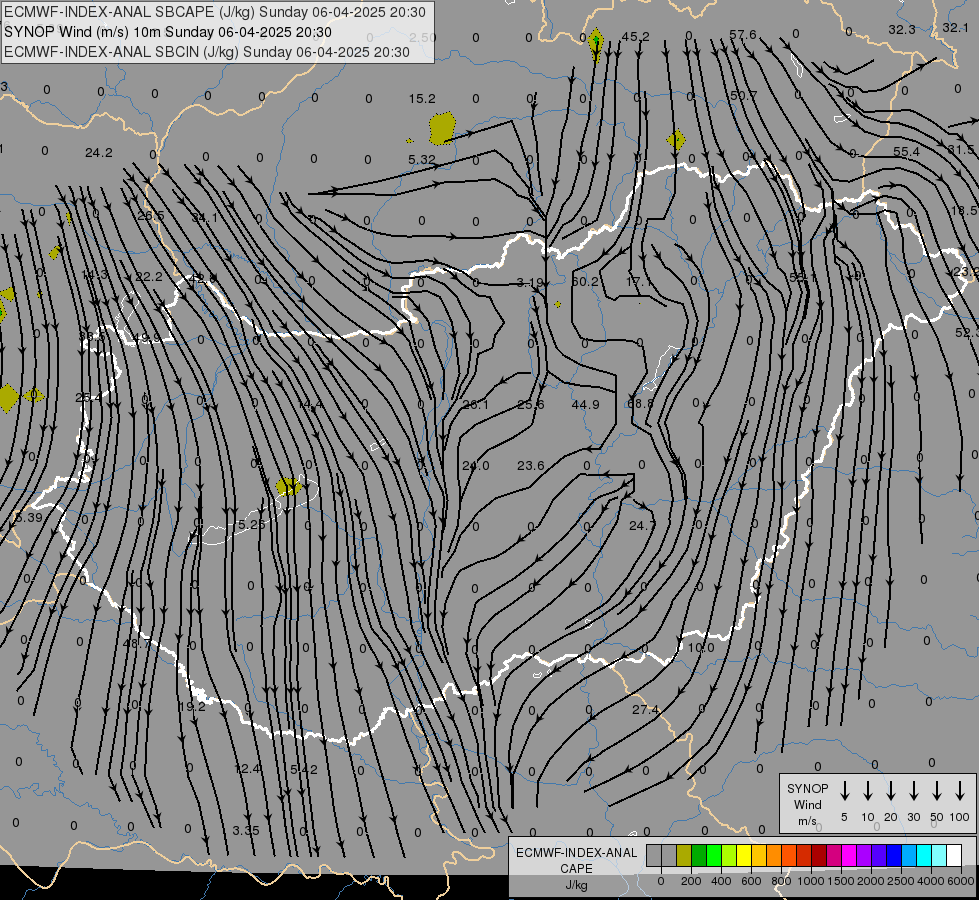Click the bright cyan legend swatch
The width and height of the screenshot is (979, 900).
click(x=924, y=855)
